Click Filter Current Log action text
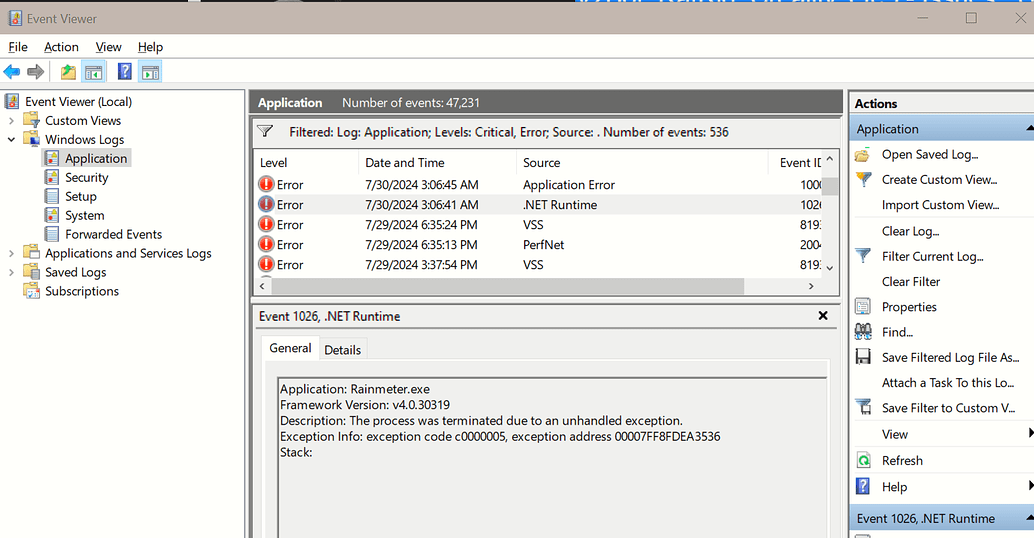This screenshot has height=538, width=1034. click(932, 256)
